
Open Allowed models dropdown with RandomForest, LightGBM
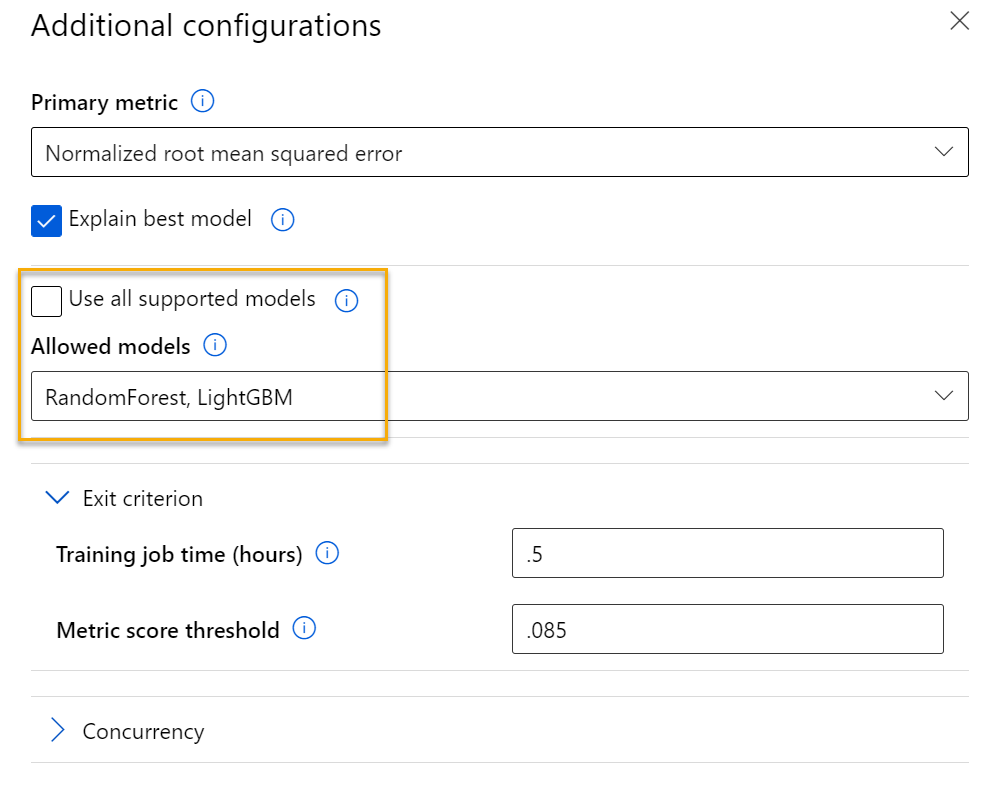tap(500, 396)
